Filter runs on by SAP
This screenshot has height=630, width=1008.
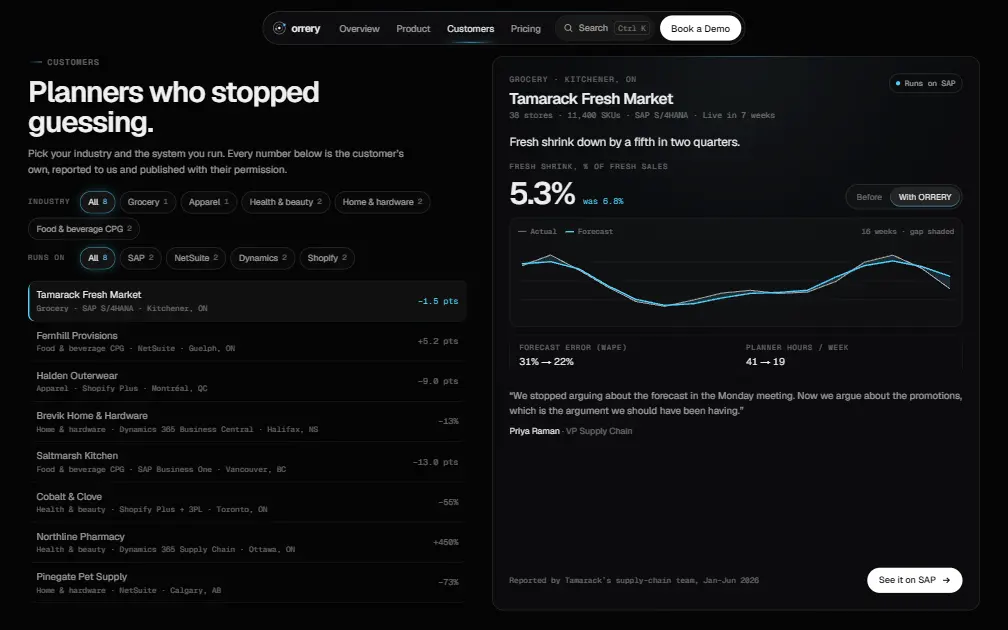(x=141, y=258)
